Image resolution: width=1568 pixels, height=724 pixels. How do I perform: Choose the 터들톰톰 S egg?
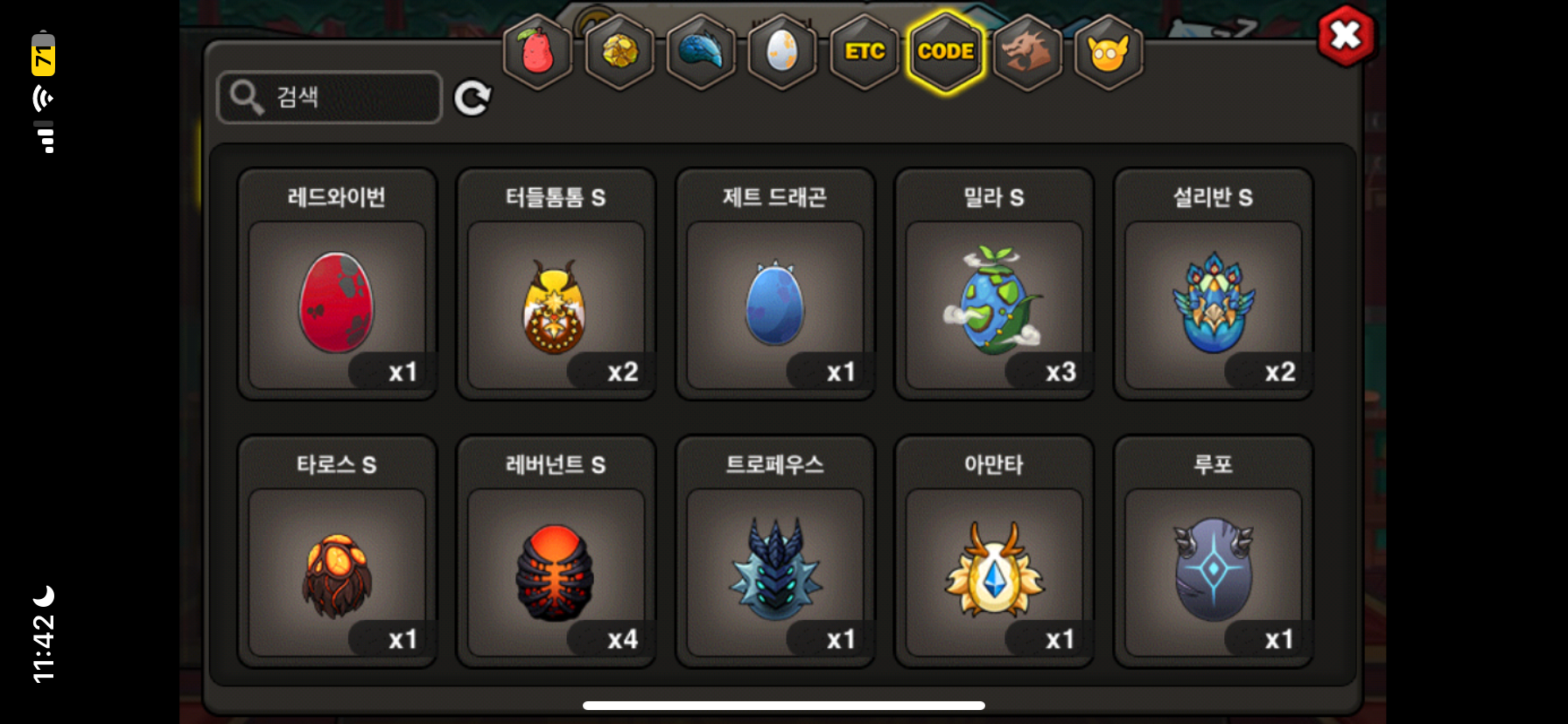point(556,284)
